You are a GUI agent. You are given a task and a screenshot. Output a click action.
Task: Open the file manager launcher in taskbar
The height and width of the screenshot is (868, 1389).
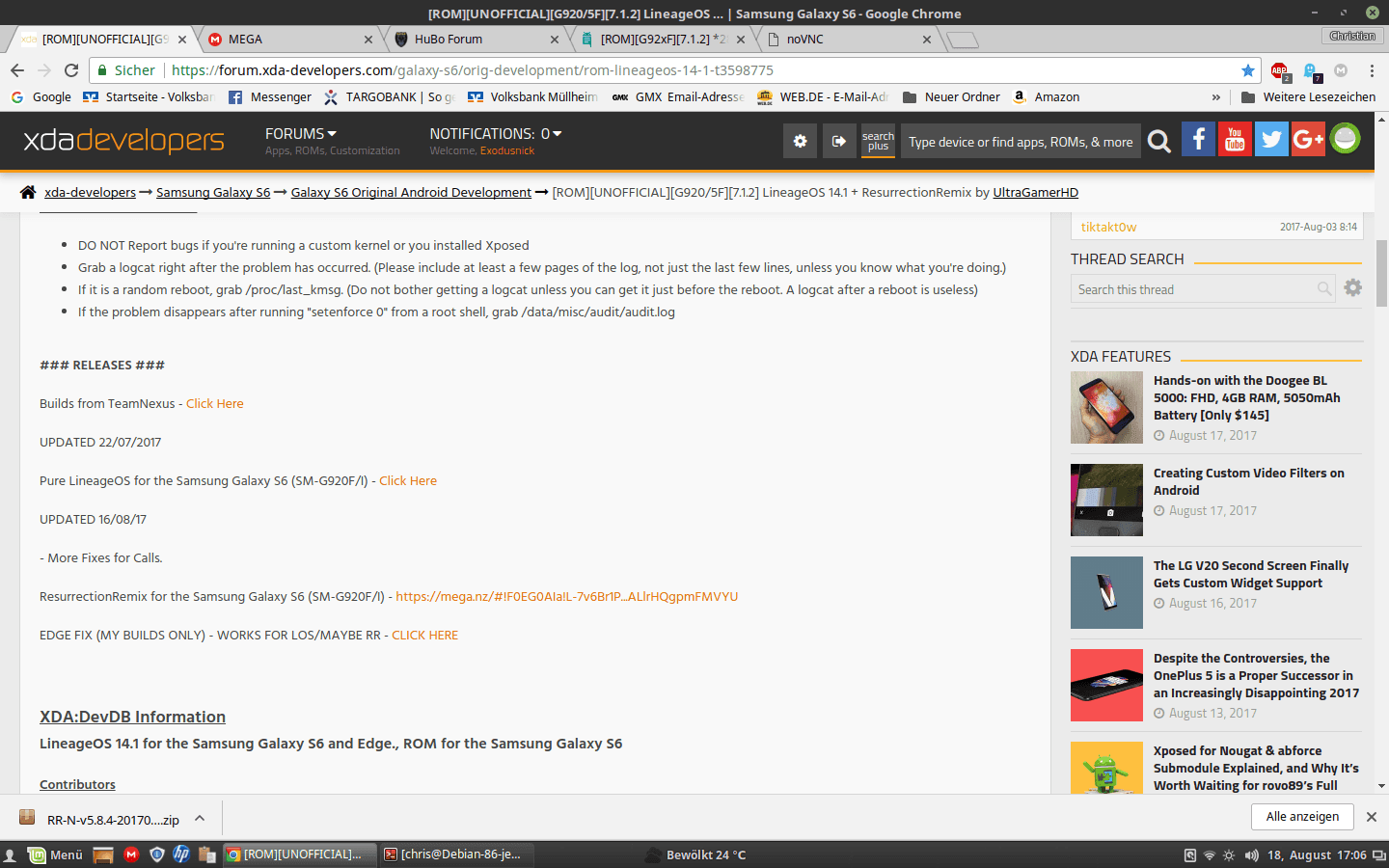pyautogui.click(x=103, y=854)
